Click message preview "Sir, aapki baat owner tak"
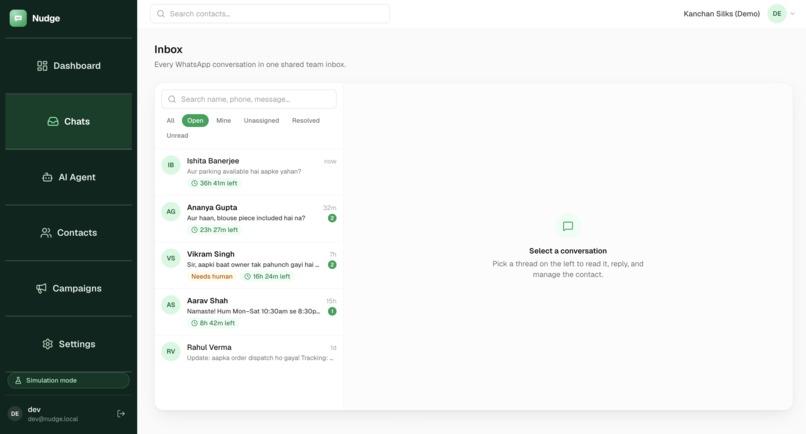Image resolution: width=806 pixels, height=434 pixels. (253, 265)
